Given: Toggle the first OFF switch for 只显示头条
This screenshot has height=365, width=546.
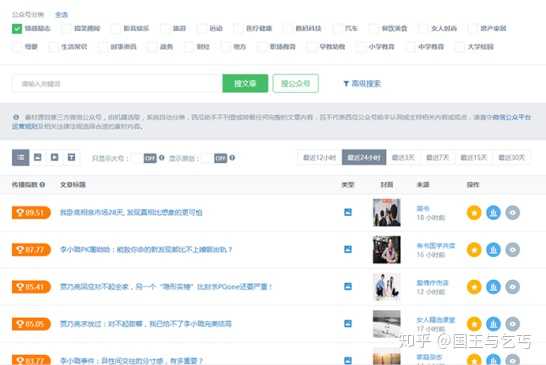Looking at the screenshot, I should [150, 158].
